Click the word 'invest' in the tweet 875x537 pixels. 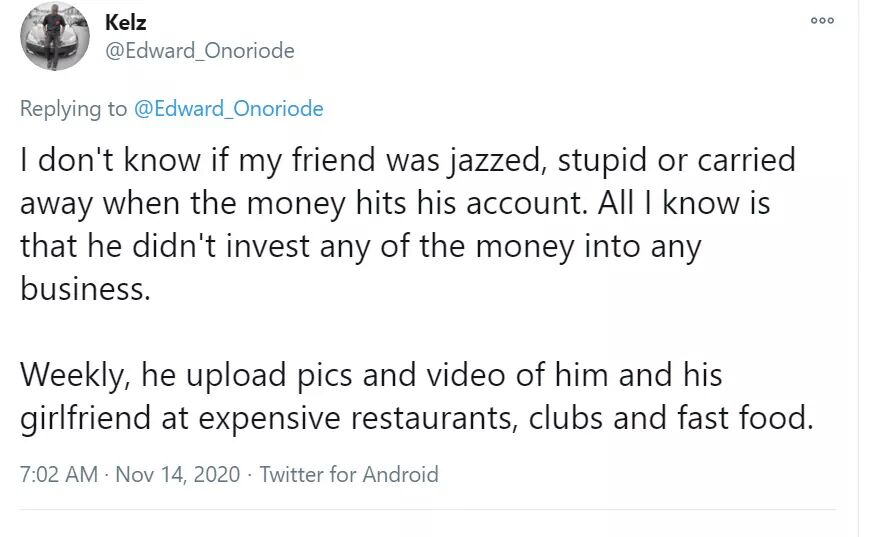pos(279,246)
